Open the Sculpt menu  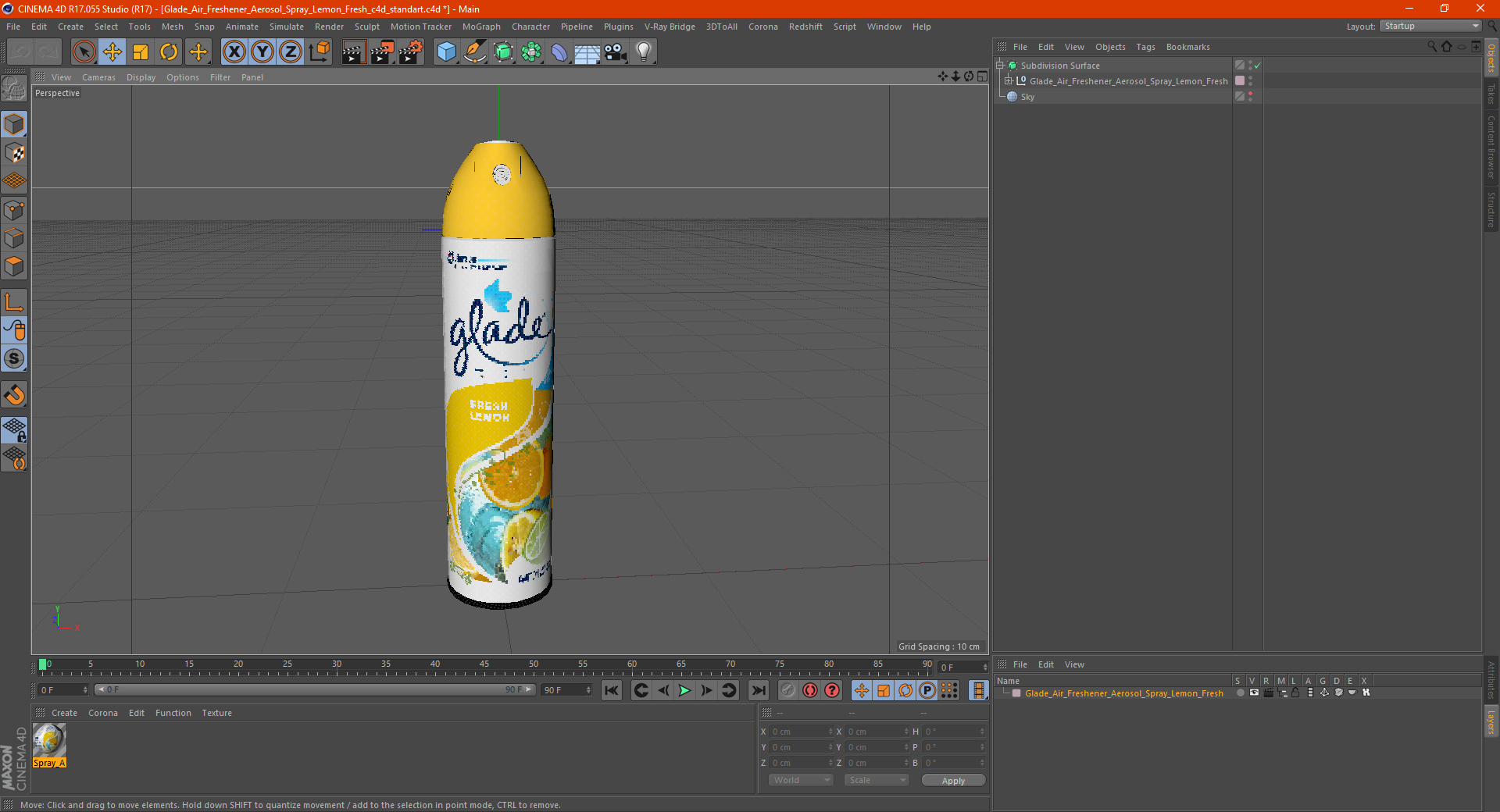366,27
